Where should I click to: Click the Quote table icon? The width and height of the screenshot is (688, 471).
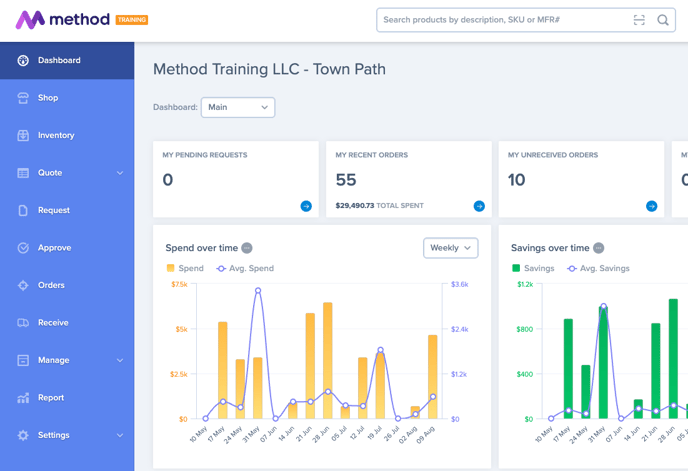pyautogui.click(x=23, y=173)
